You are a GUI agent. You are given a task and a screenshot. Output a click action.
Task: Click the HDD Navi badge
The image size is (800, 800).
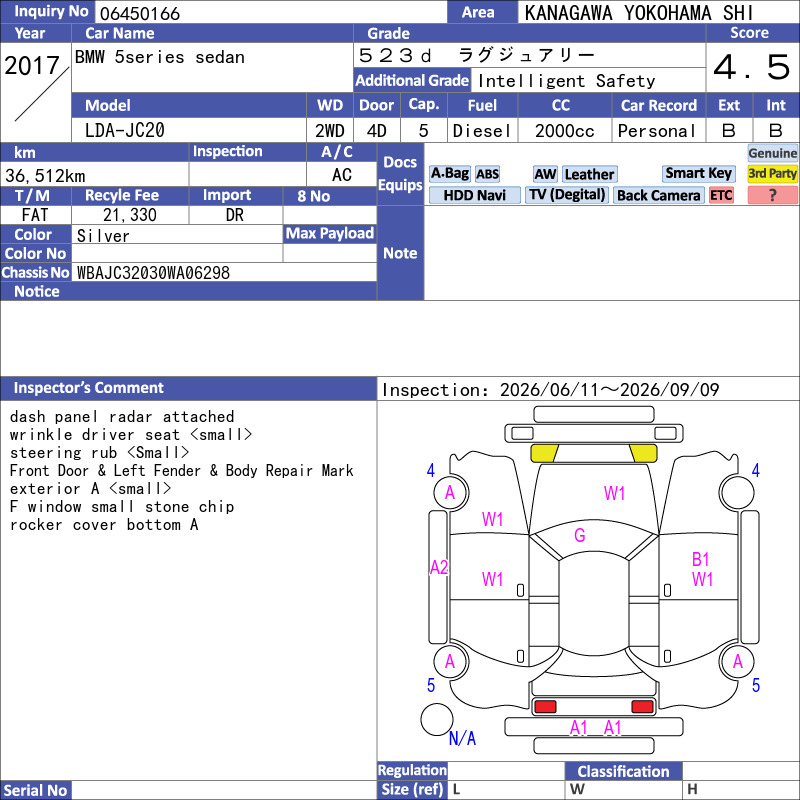474,195
